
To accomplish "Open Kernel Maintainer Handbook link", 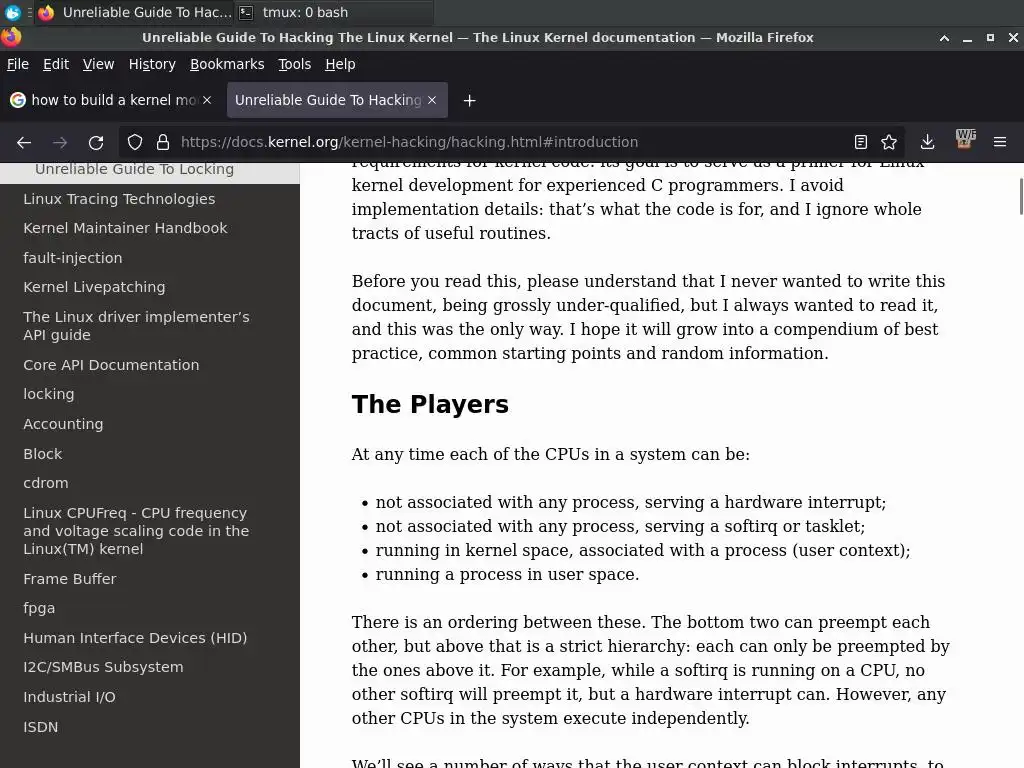I will click(x=125, y=228).
